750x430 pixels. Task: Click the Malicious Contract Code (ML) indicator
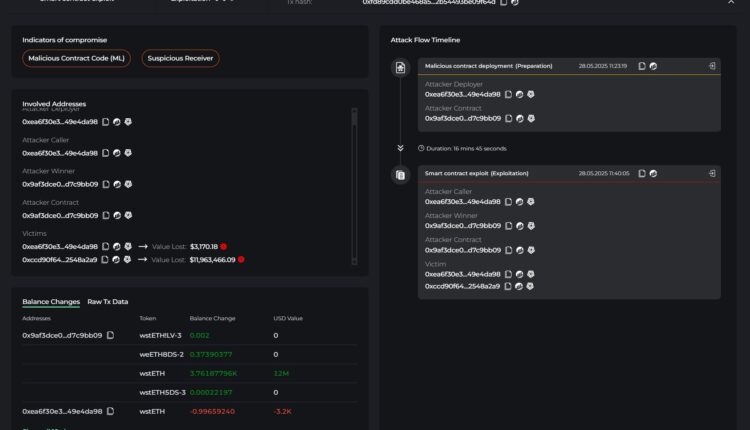tap(78, 59)
